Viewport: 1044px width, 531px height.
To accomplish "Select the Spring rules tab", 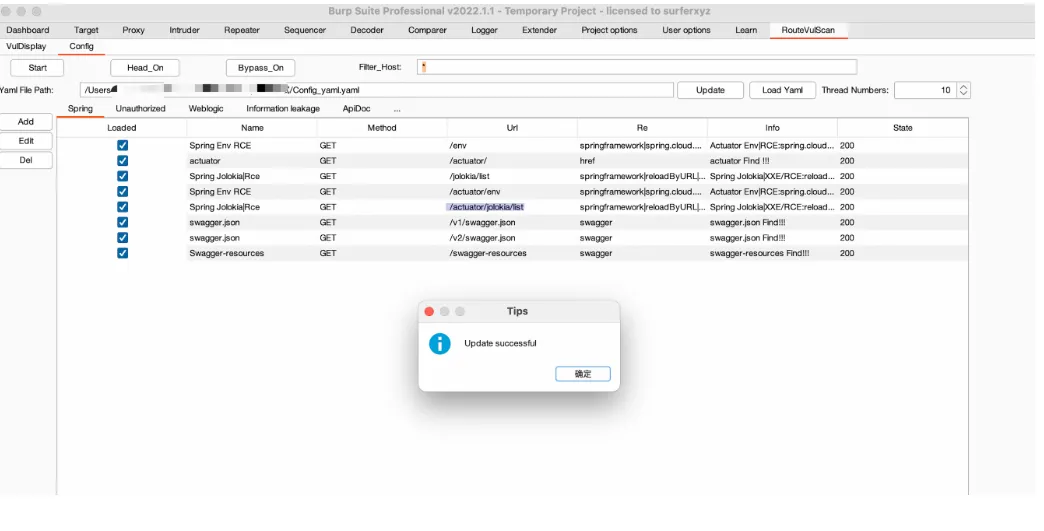I will point(80,108).
